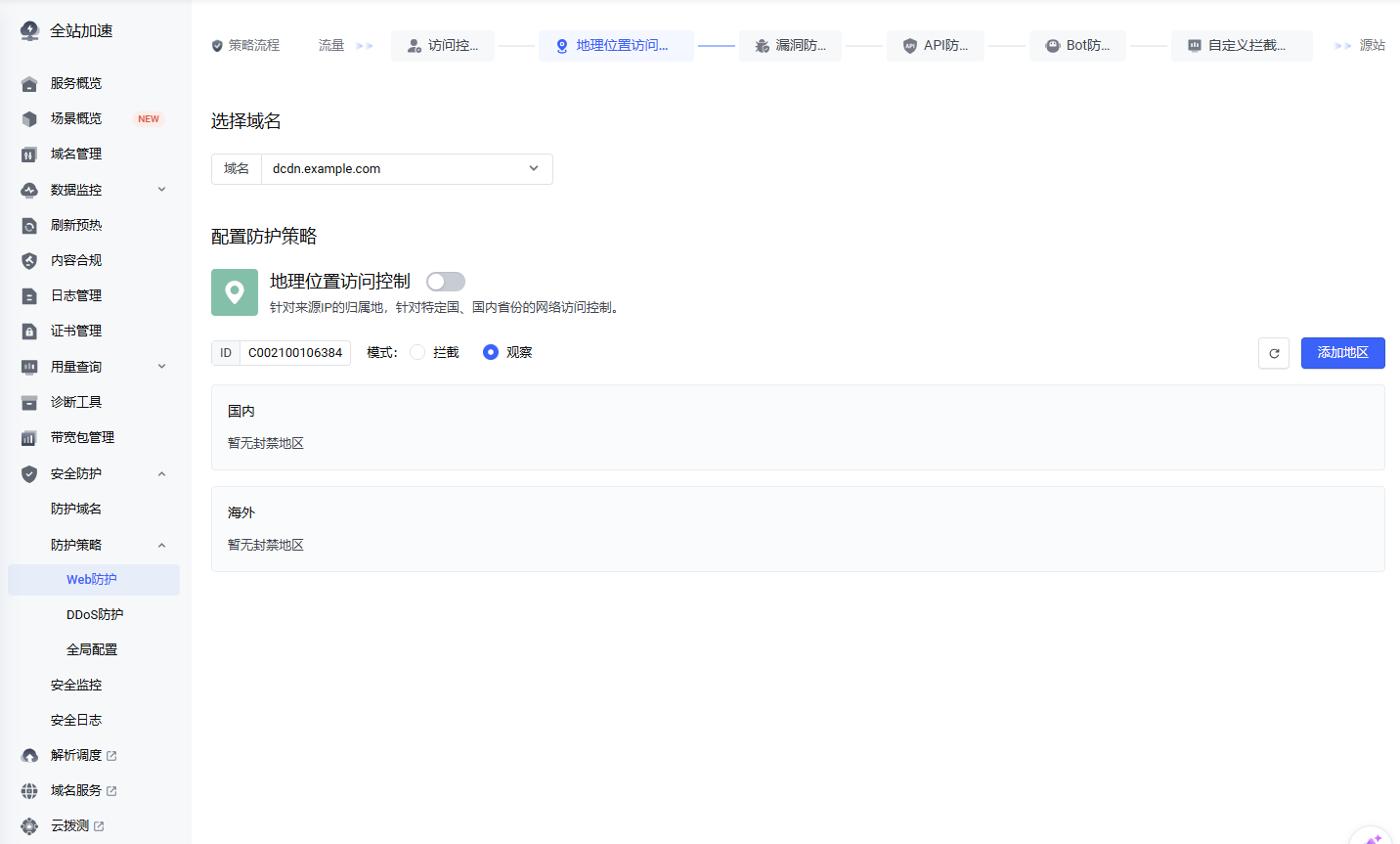Screen dimensions: 1400x844
Task: Open the 域名 dropdown dcdn.example.com
Action: (x=406, y=169)
